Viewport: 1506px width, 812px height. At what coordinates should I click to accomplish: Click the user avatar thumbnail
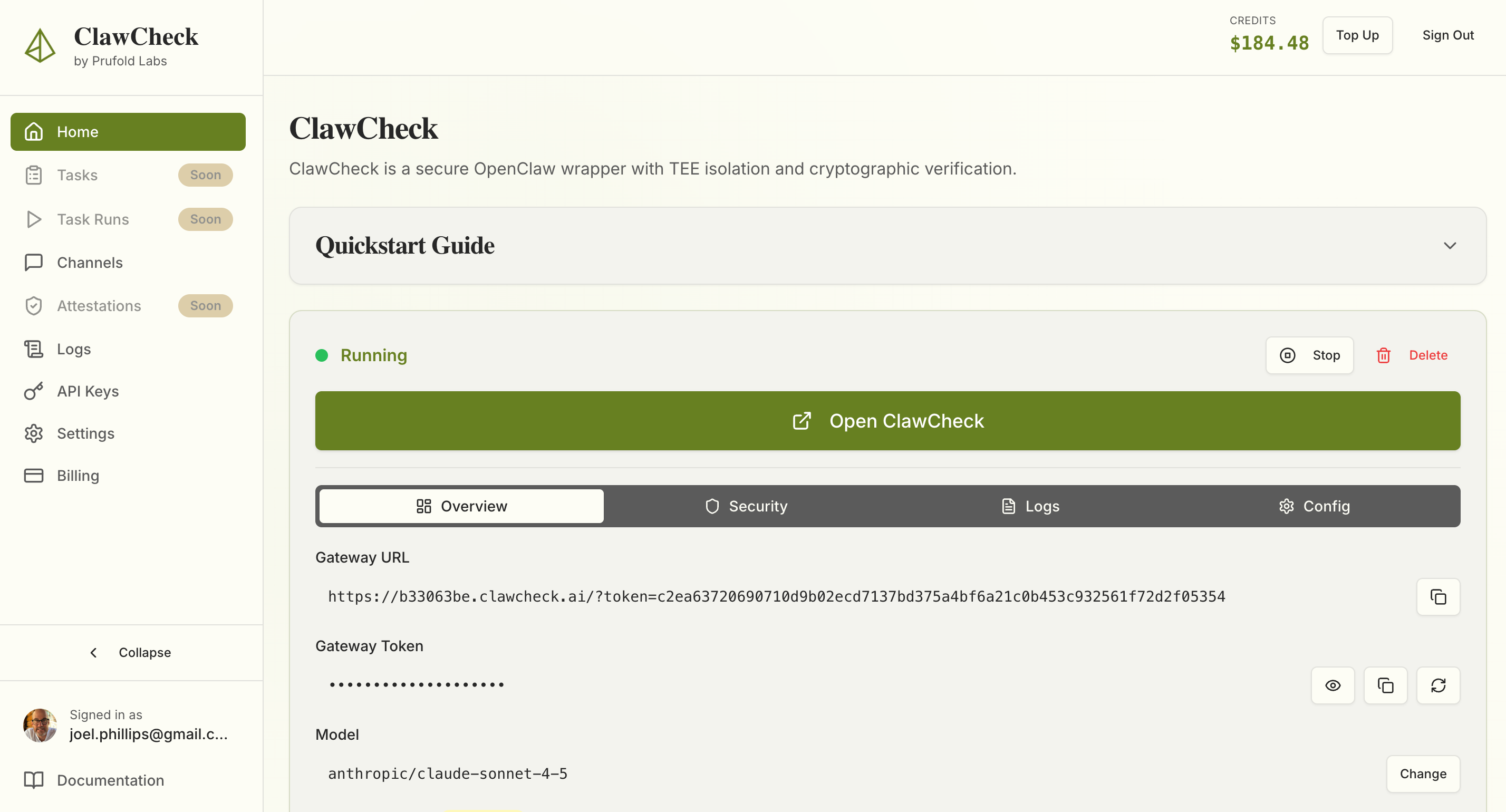pos(40,725)
